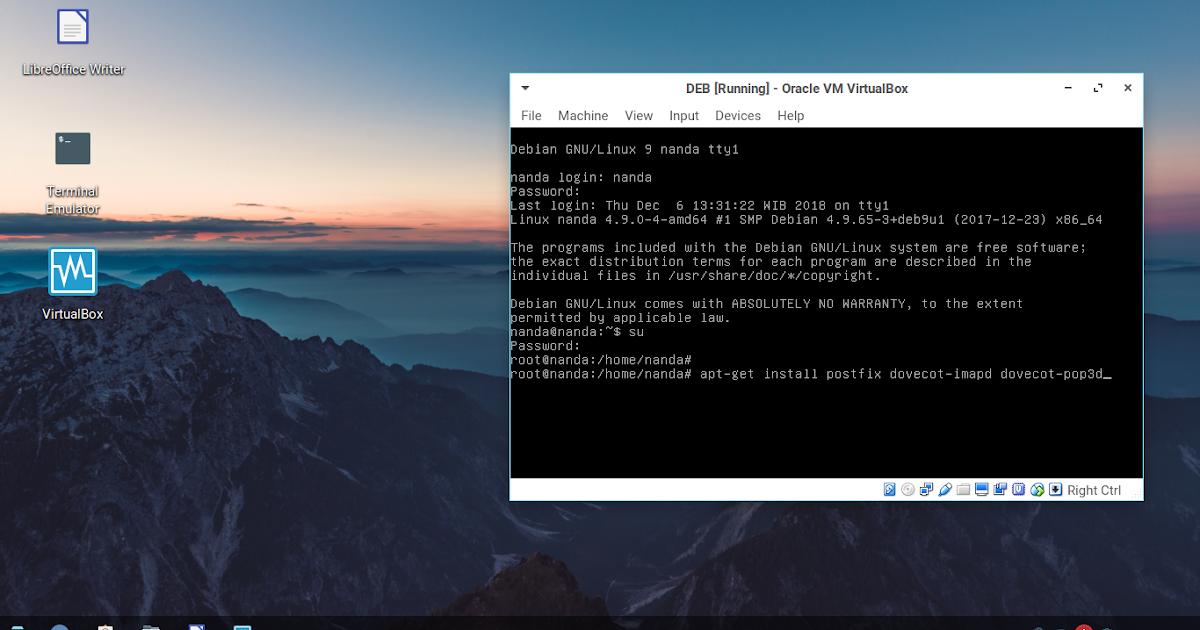Click the hard disk activity indicator

click(x=890, y=490)
